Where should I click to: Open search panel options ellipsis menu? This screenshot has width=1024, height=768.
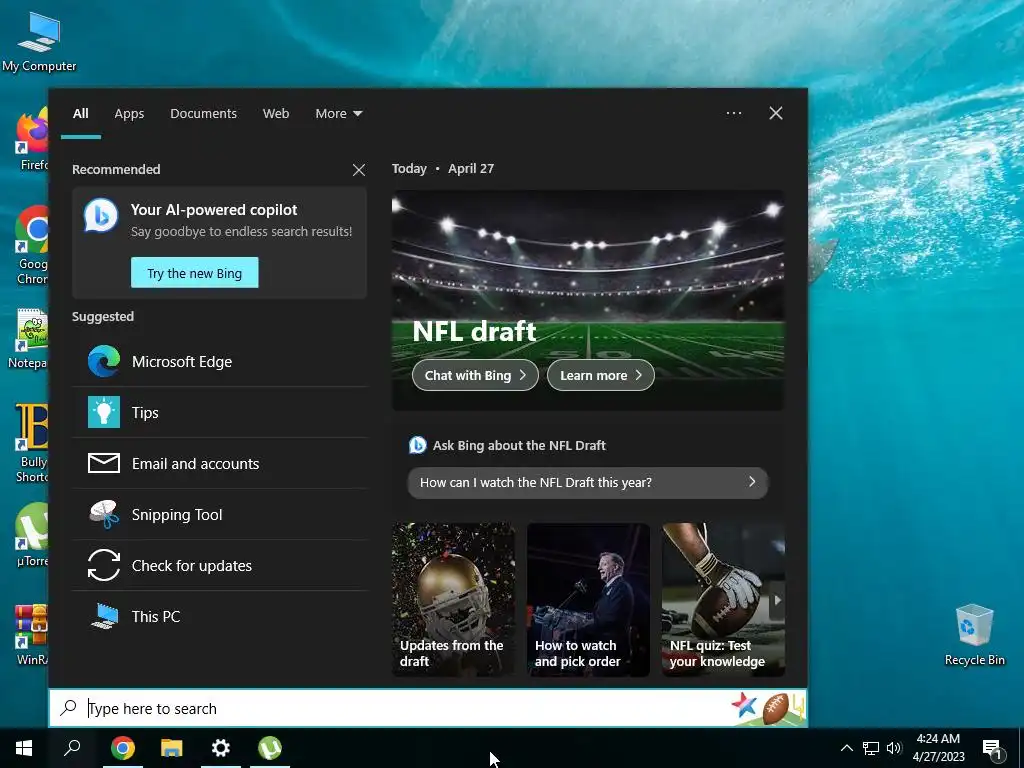[734, 113]
